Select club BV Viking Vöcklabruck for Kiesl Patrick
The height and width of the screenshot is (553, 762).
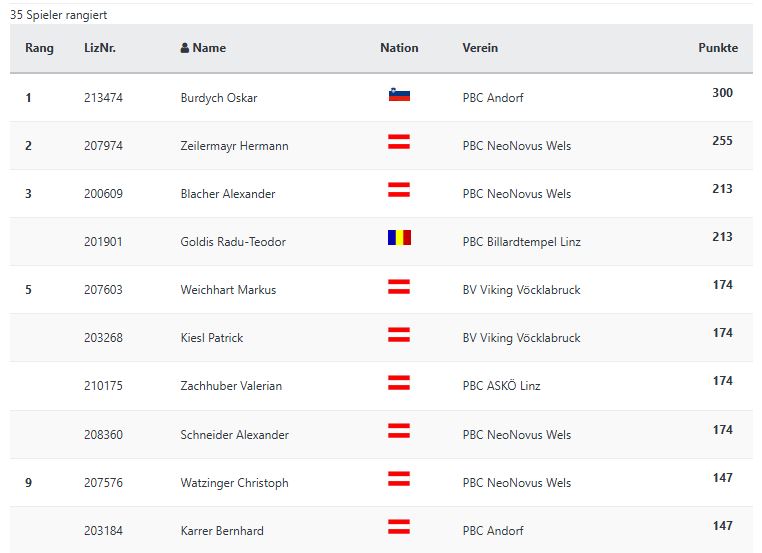[521, 338]
